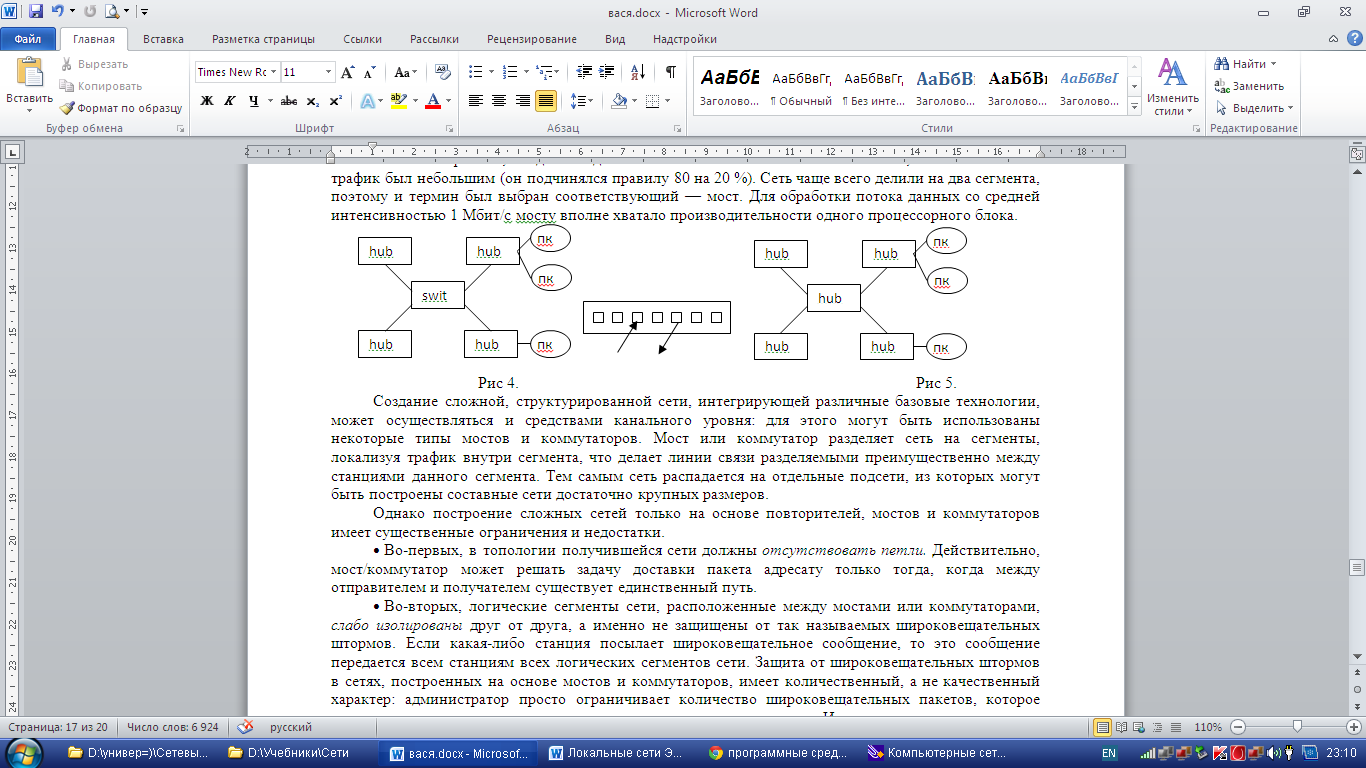Open borders dropdown arrow
The width and height of the screenshot is (1366, 768).
[669, 101]
